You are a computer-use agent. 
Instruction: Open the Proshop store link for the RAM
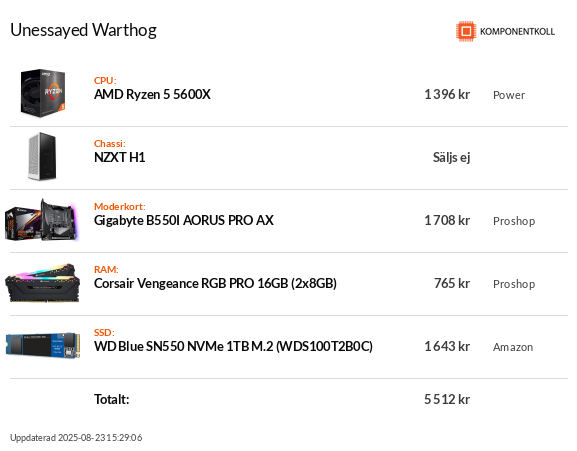[514, 284]
